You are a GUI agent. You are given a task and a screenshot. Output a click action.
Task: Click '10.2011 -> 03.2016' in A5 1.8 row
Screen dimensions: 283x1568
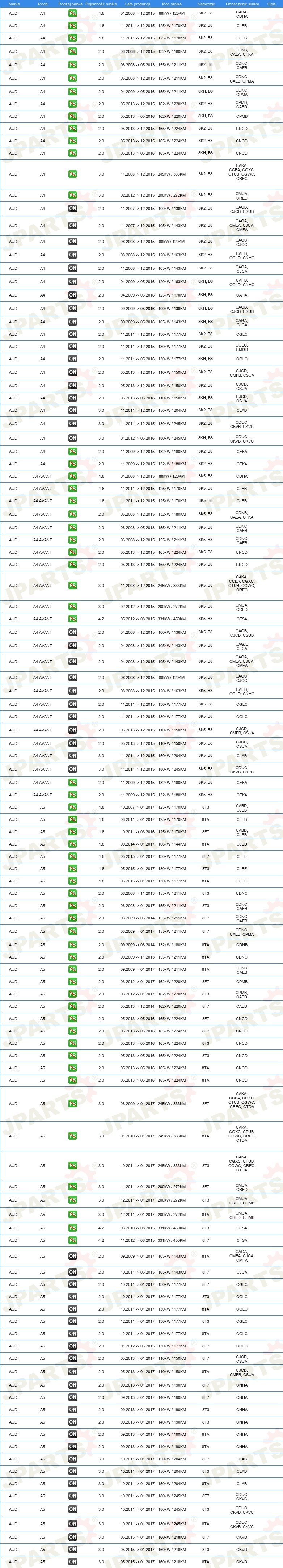tap(137, 832)
